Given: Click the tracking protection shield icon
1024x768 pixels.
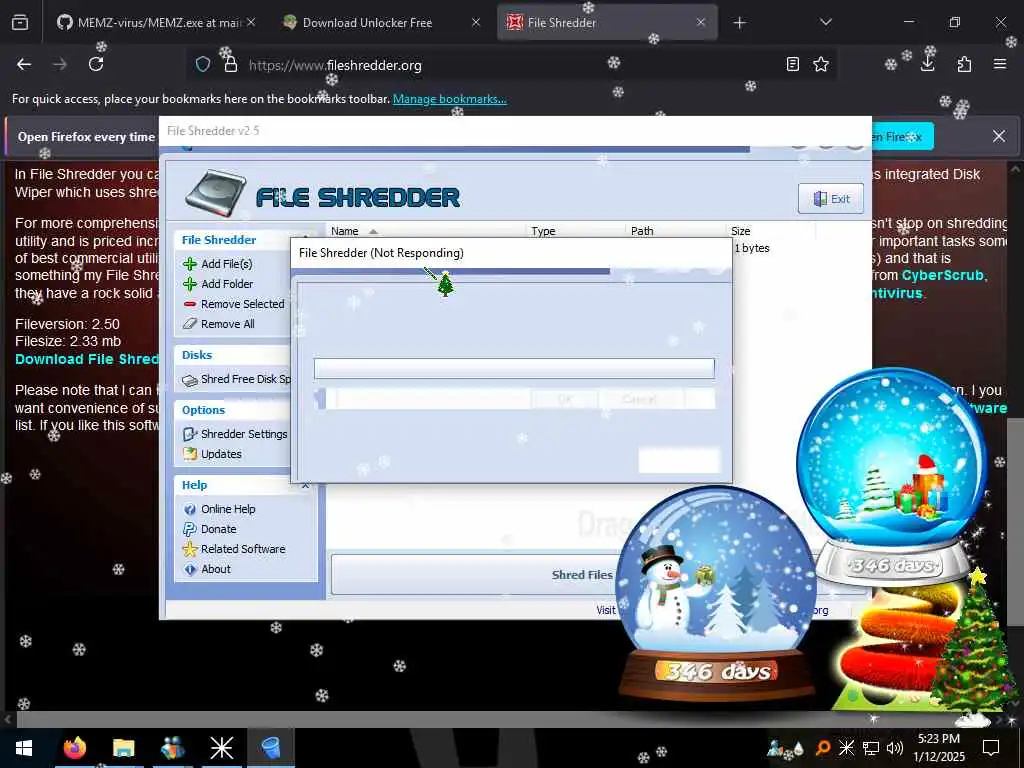Looking at the screenshot, I should click(x=203, y=65).
